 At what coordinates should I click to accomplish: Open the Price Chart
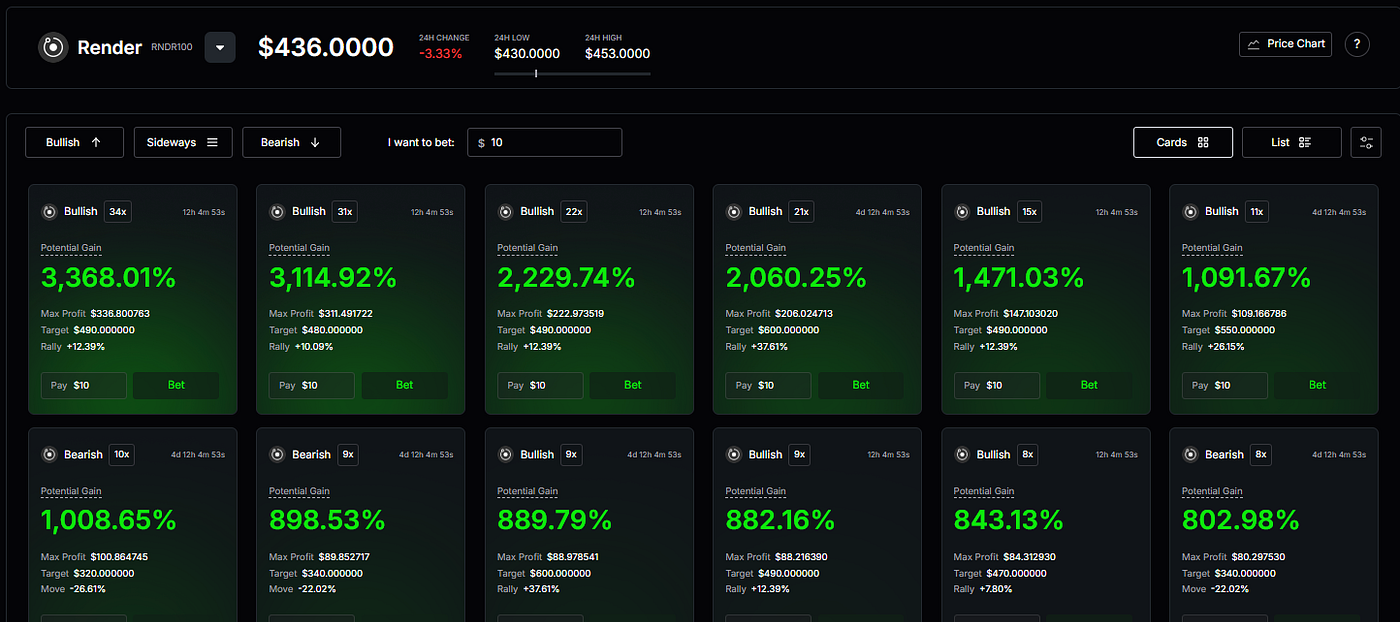1285,44
